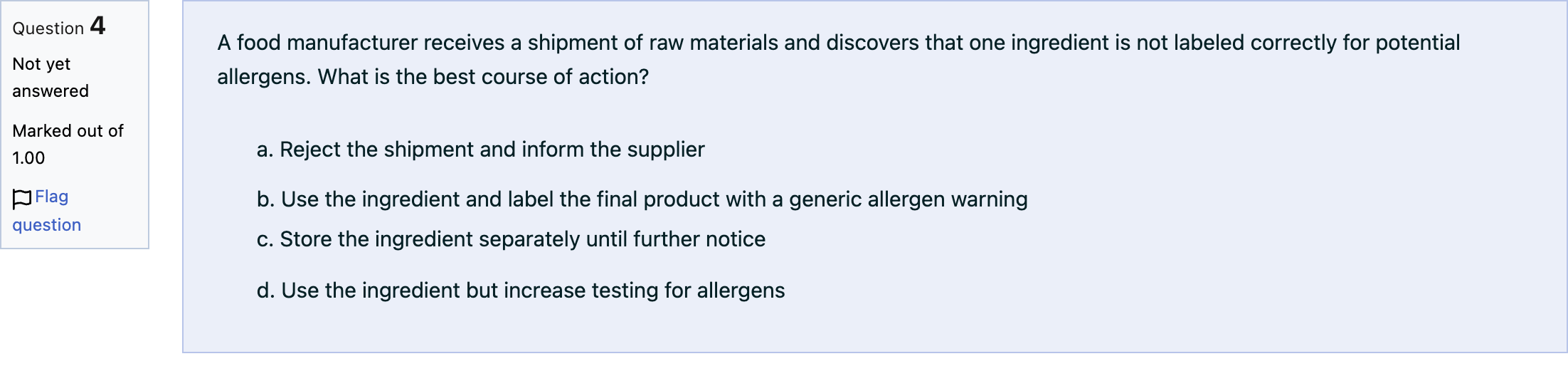This screenshot has height=376, width=1568.
Task: Select answer a, Reject the shipment
Action: click(481, 150)
